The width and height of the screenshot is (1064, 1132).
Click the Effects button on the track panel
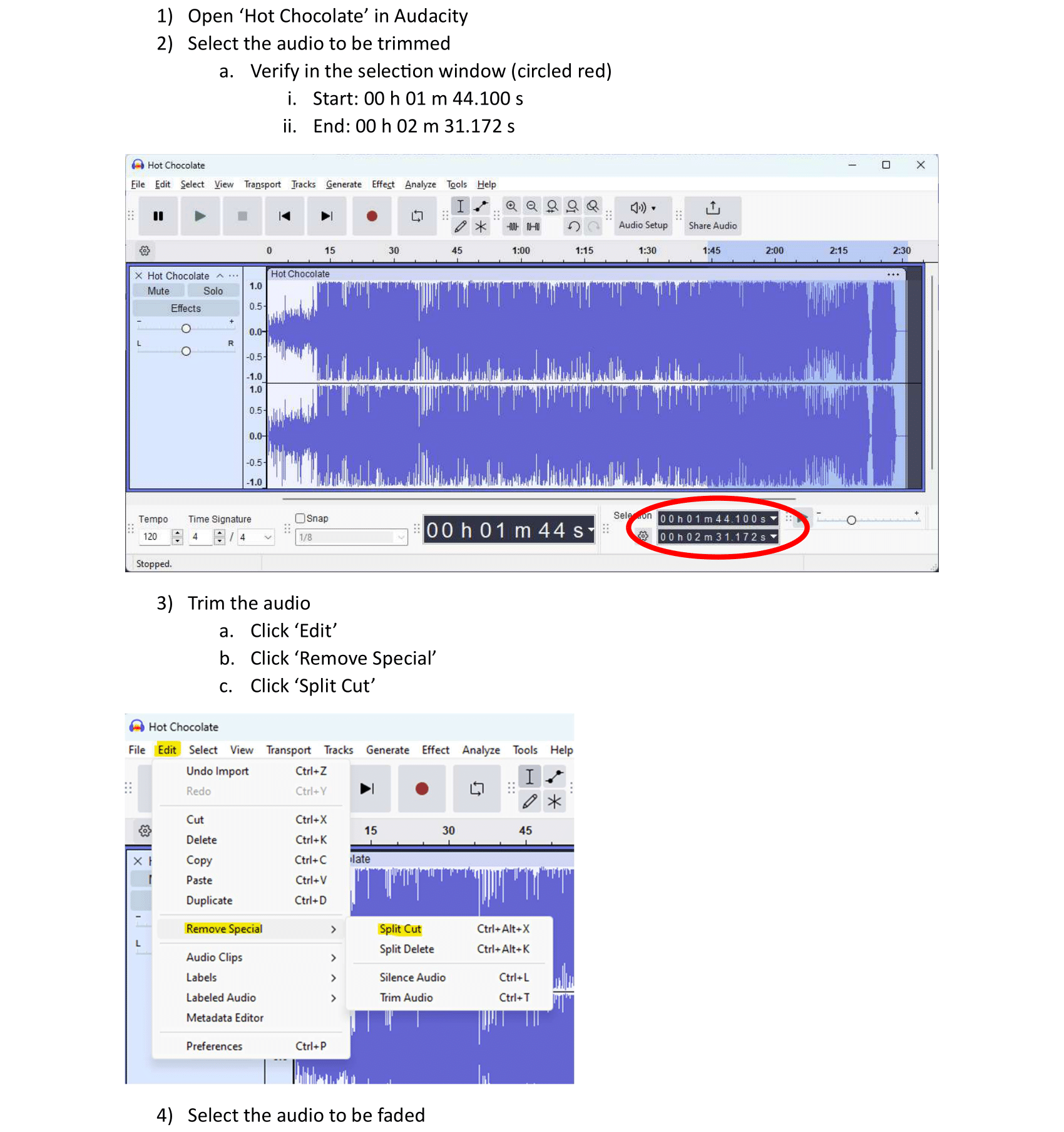186,309
